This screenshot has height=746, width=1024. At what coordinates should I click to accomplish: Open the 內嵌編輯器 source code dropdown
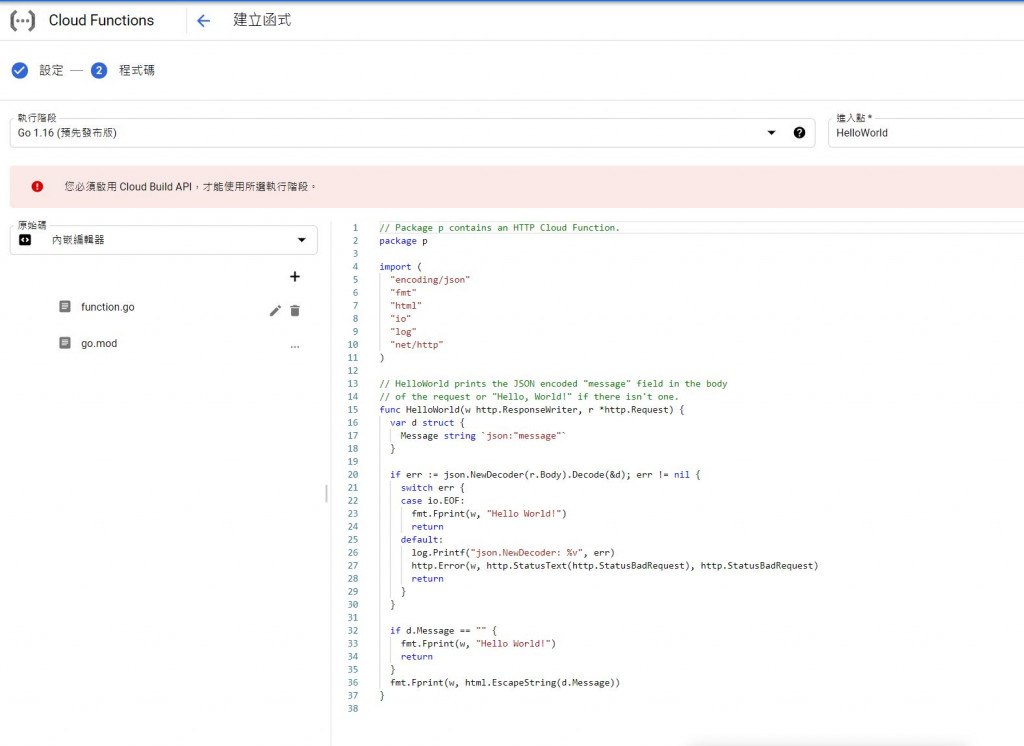point(164,240)
